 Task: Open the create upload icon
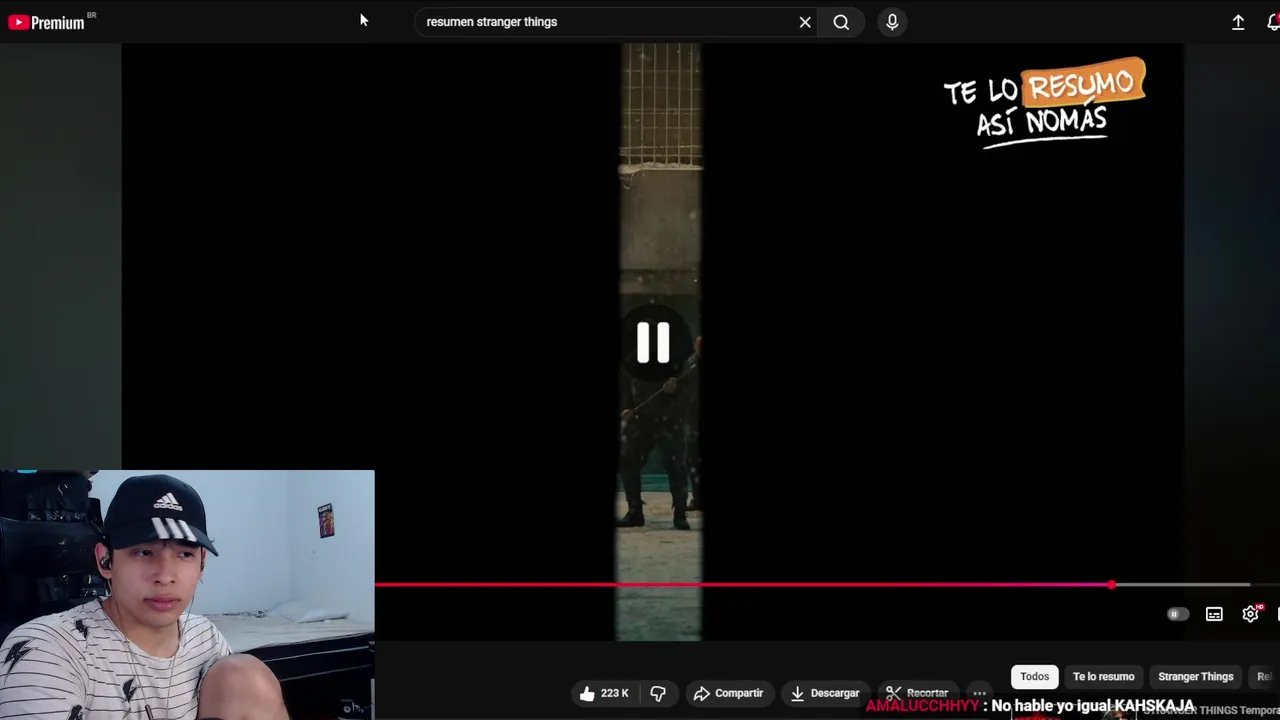pos(1238,22)
